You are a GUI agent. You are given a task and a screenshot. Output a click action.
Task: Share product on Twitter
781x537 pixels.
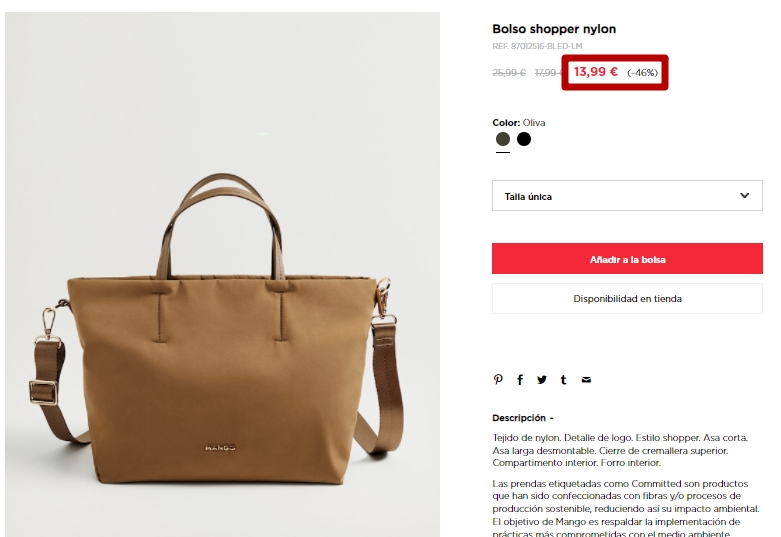pos(542,380)
